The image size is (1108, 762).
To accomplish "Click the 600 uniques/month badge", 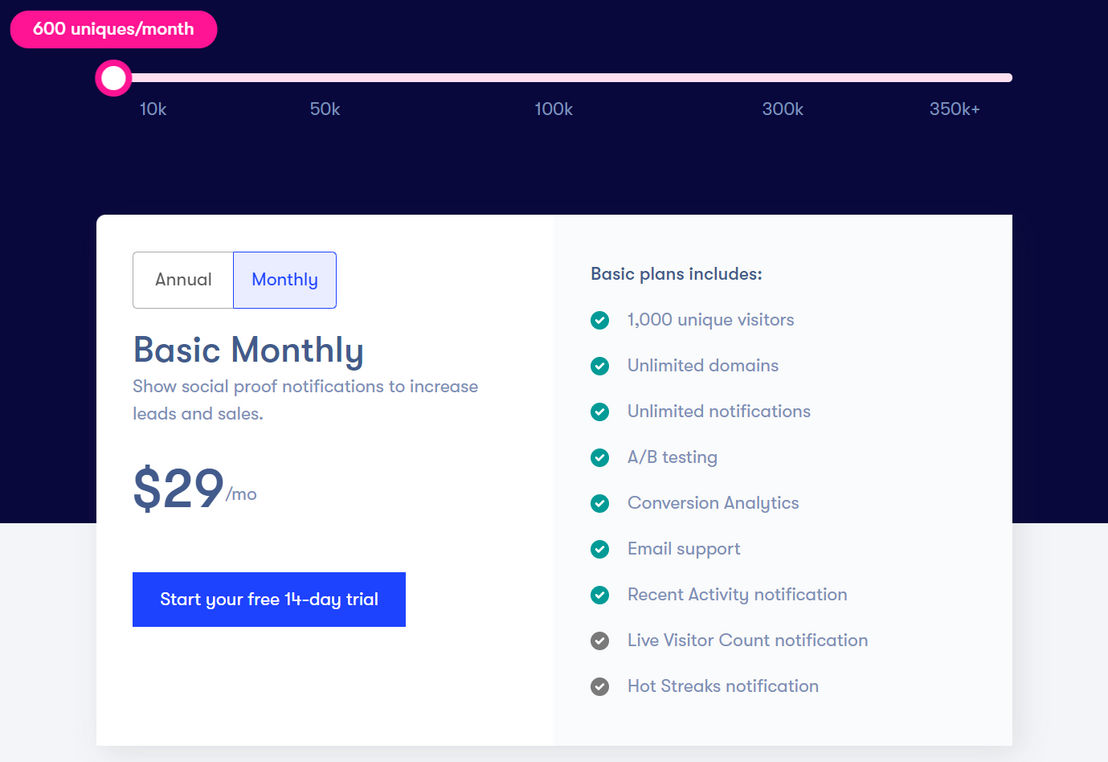I will (114, 29).
